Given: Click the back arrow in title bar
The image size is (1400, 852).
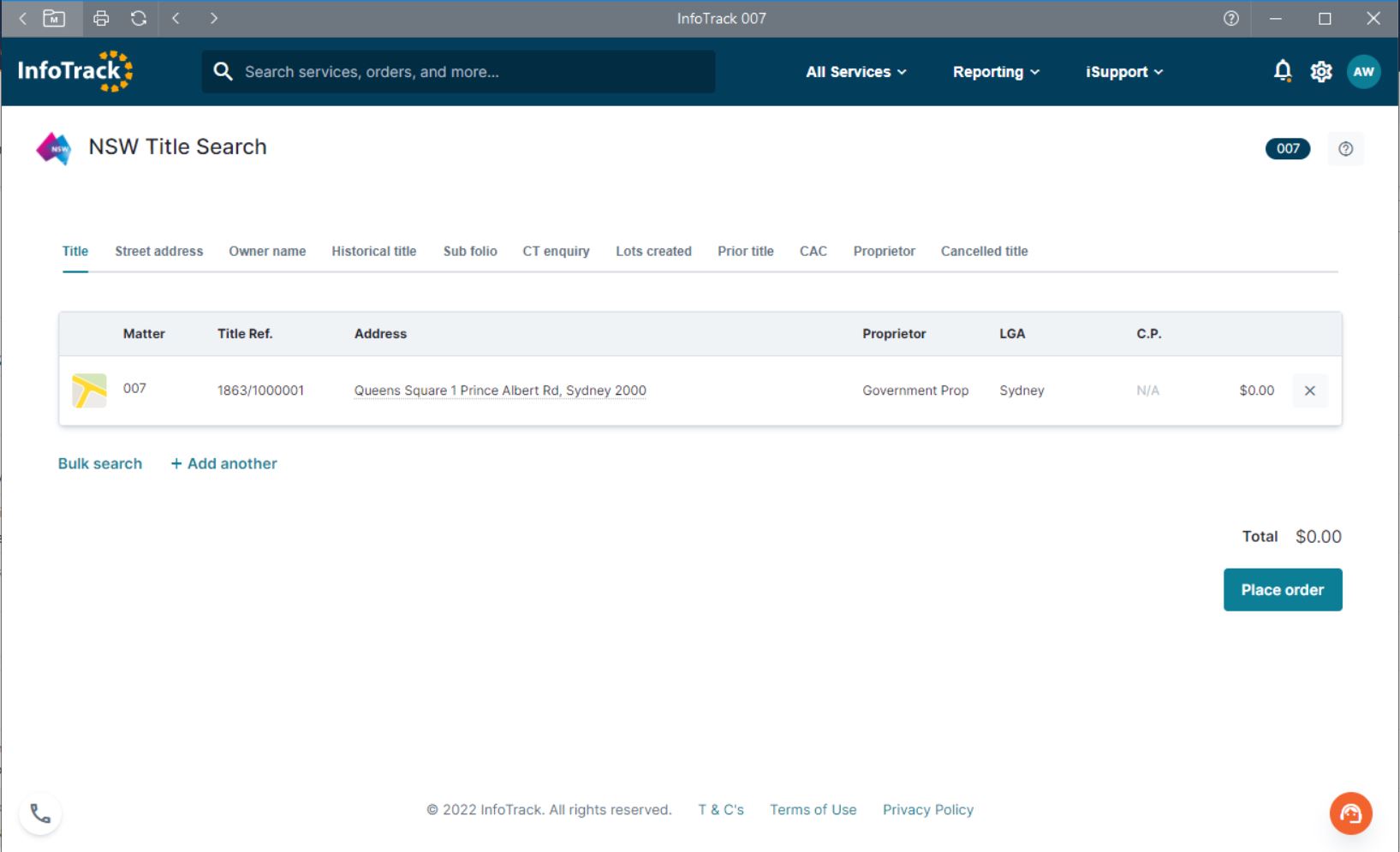Looking at the screenshot, I should pos(23,18).
